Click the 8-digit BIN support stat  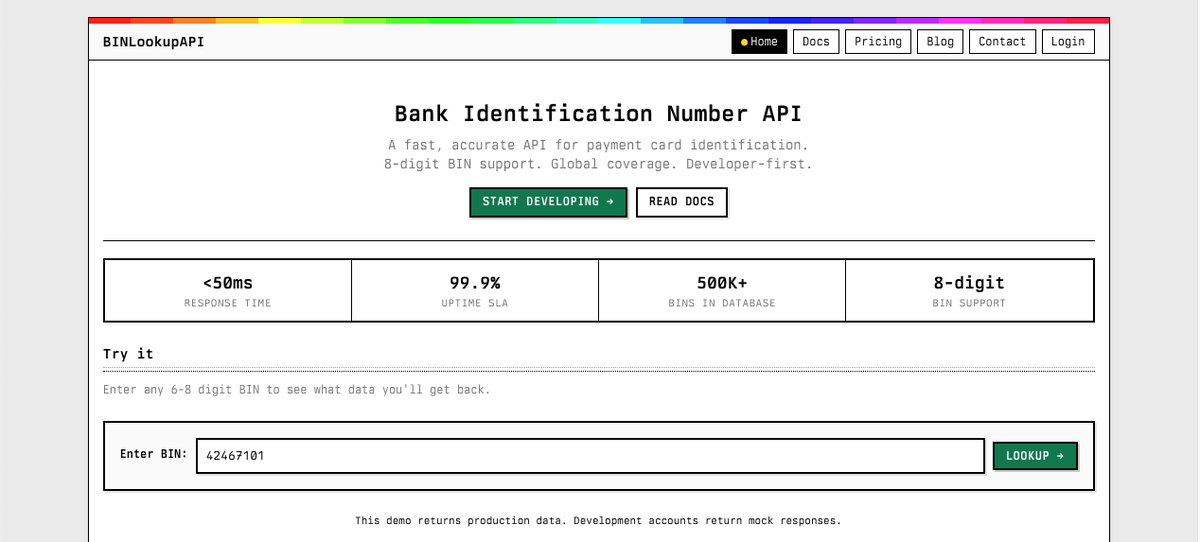(969, 291)
